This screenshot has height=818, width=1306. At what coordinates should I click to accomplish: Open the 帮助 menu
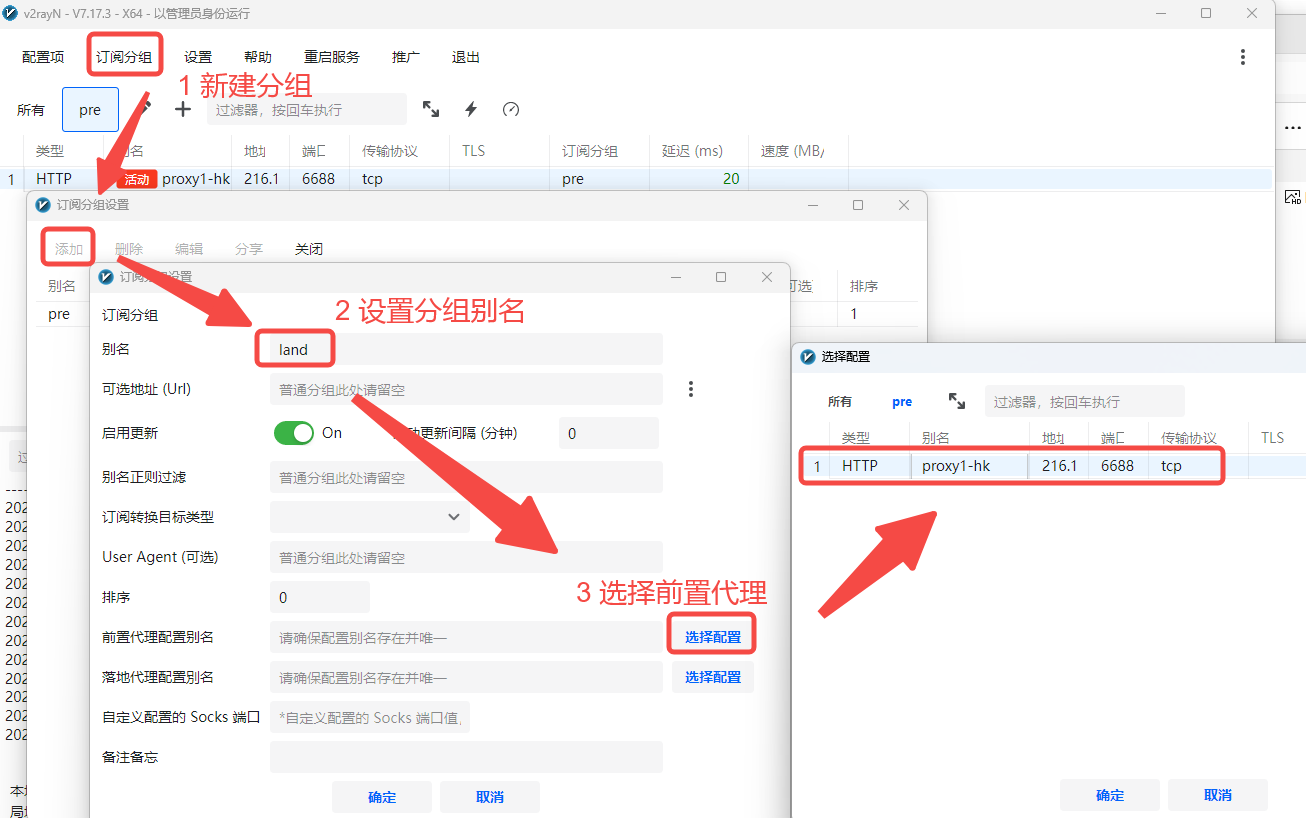point(258,57)
